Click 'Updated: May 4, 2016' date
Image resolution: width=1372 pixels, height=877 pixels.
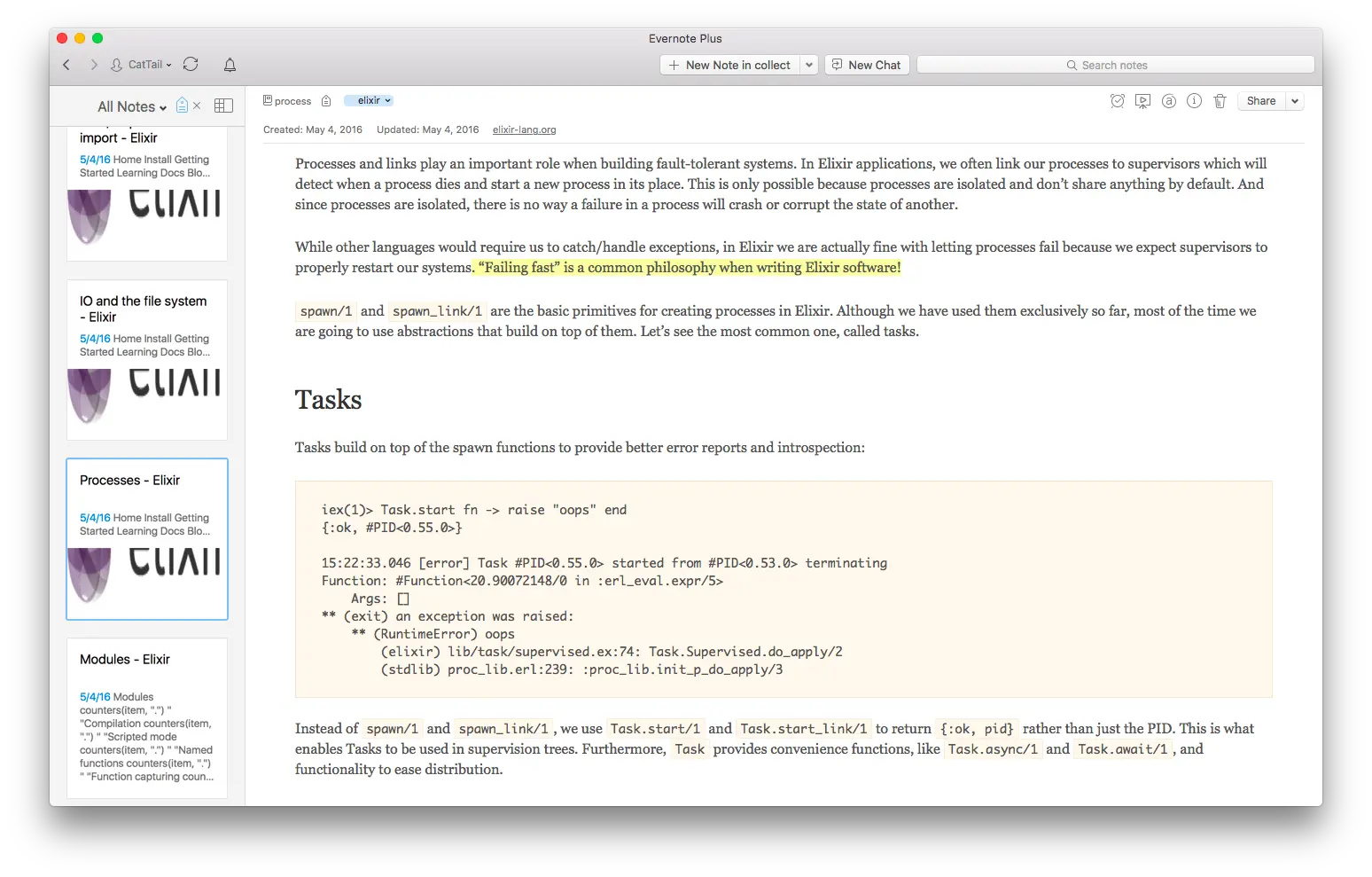coord(428,129)
